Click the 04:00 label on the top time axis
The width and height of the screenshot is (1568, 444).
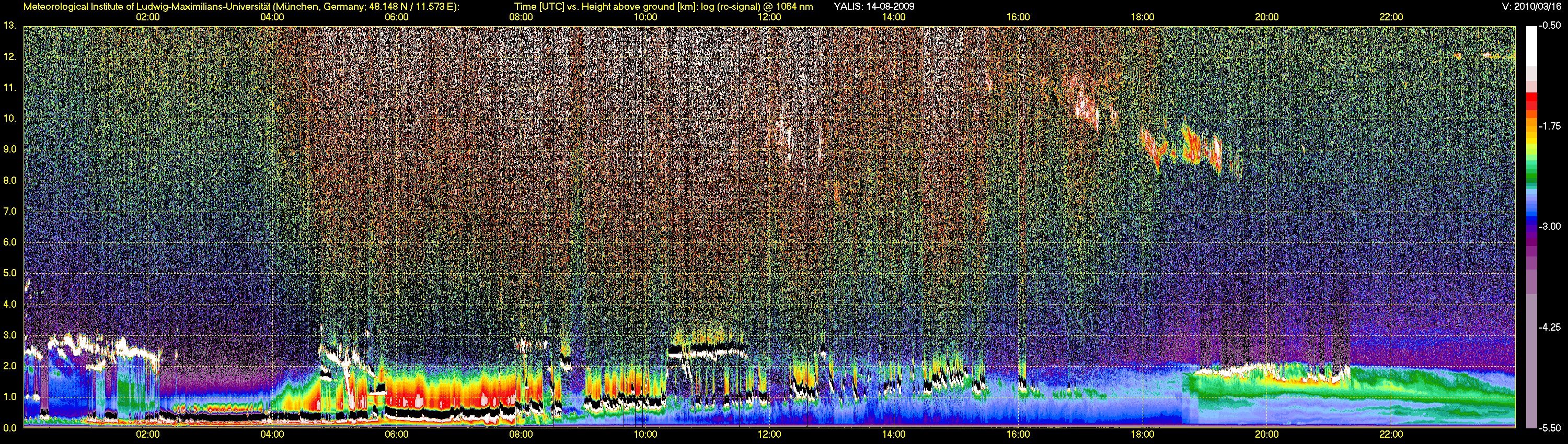tap(272, 17)
